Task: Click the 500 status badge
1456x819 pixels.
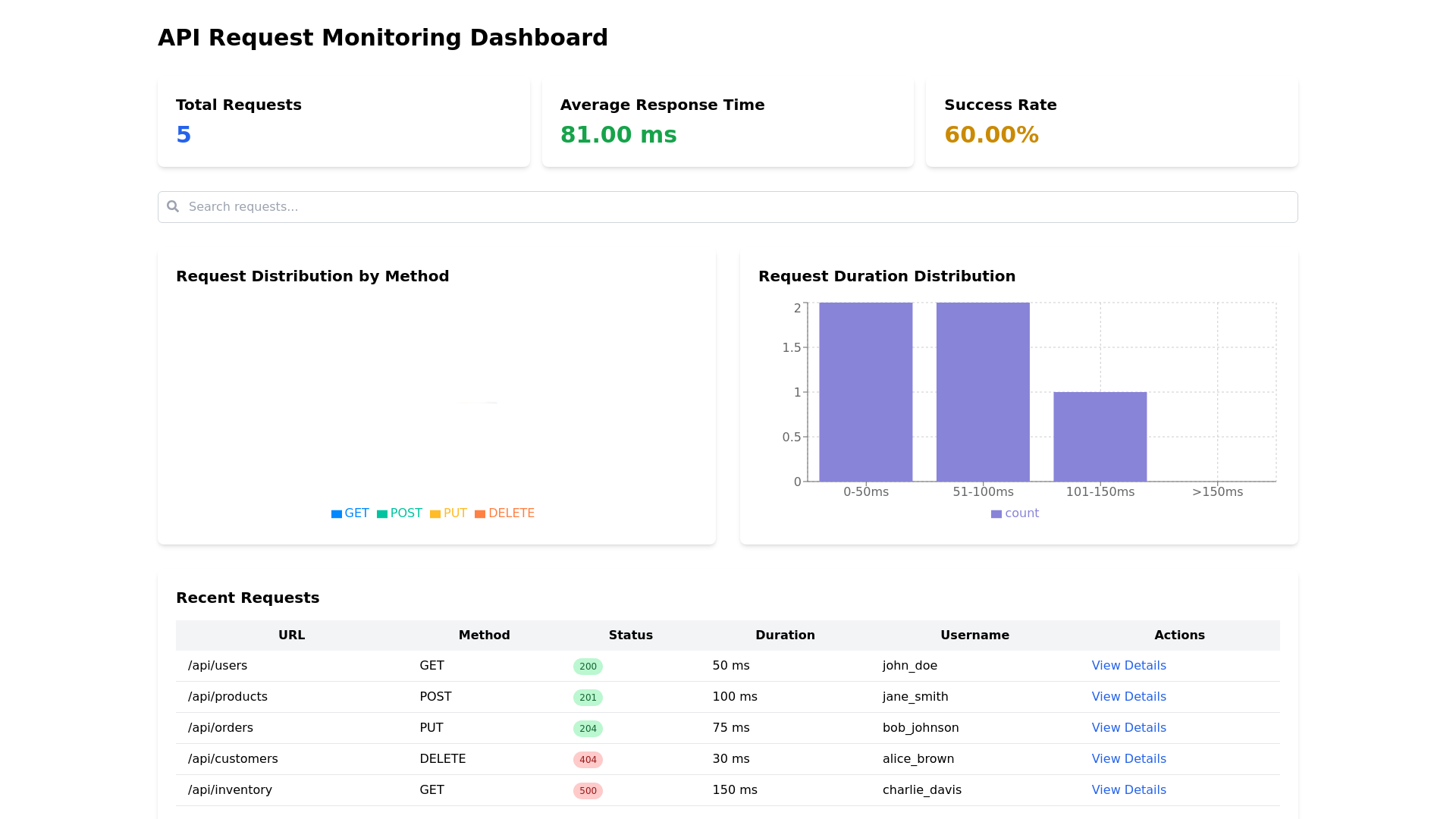Action: click(588, 791)
